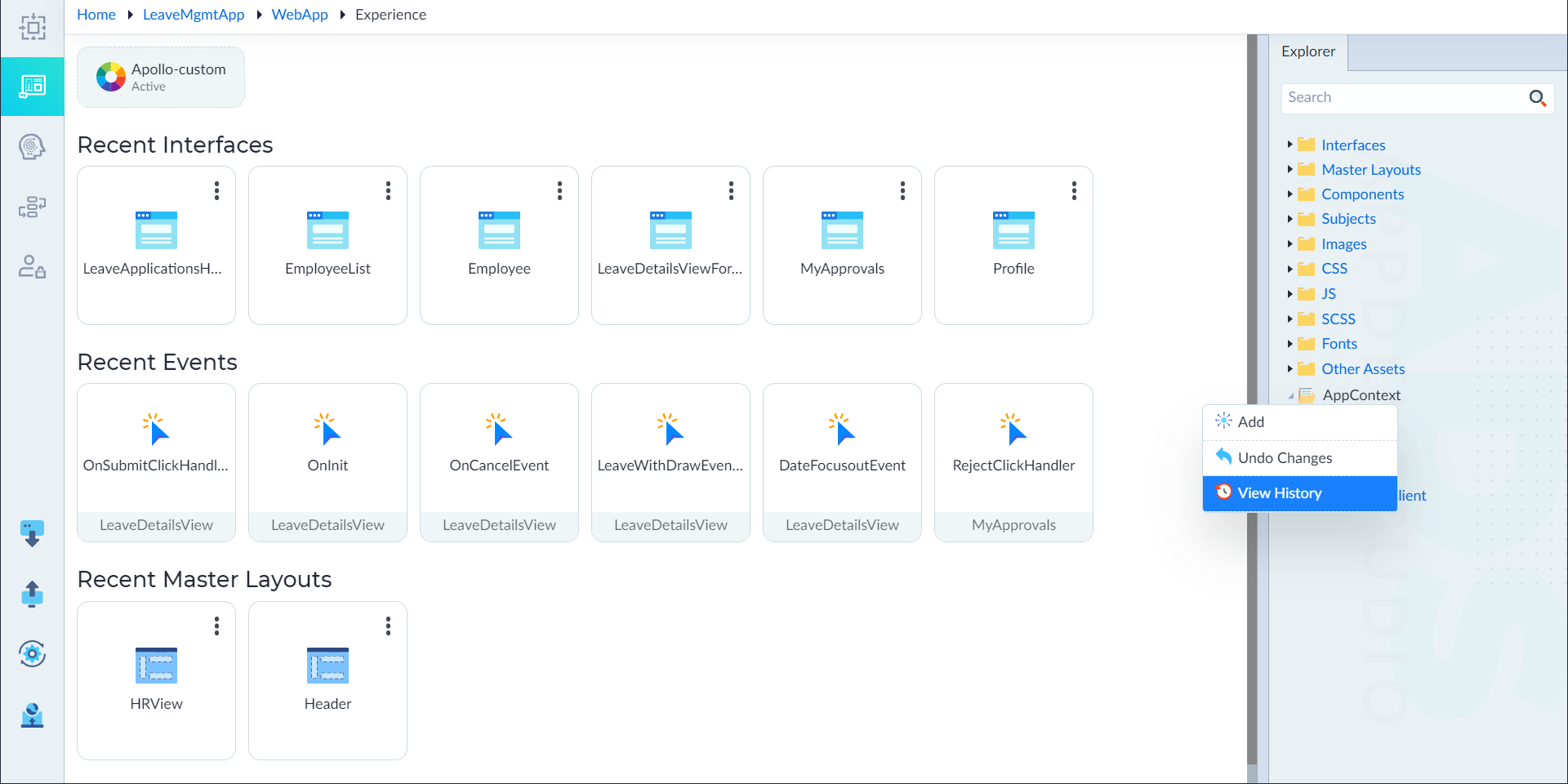Open the intelligence head icon in sidebar
Viewport: 1568px width, 784px height.
tap(32, 147)
